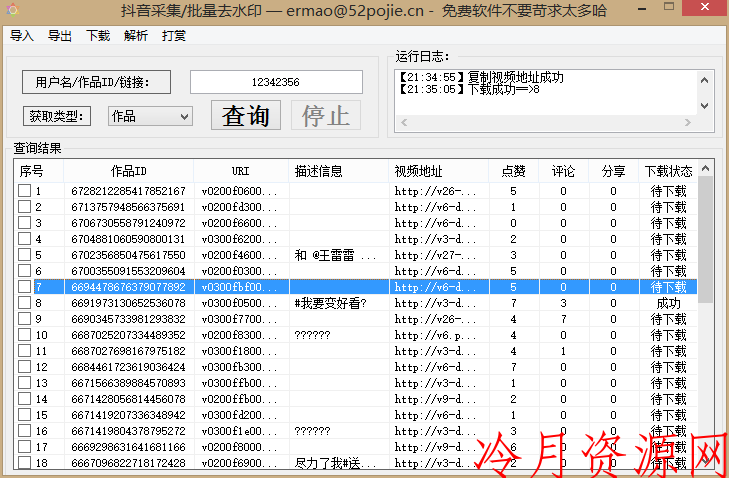Image resolution: width=729 pixels, height=478 pixels.
Task: Open the 下载 menu
Action: tap(98, 36)
